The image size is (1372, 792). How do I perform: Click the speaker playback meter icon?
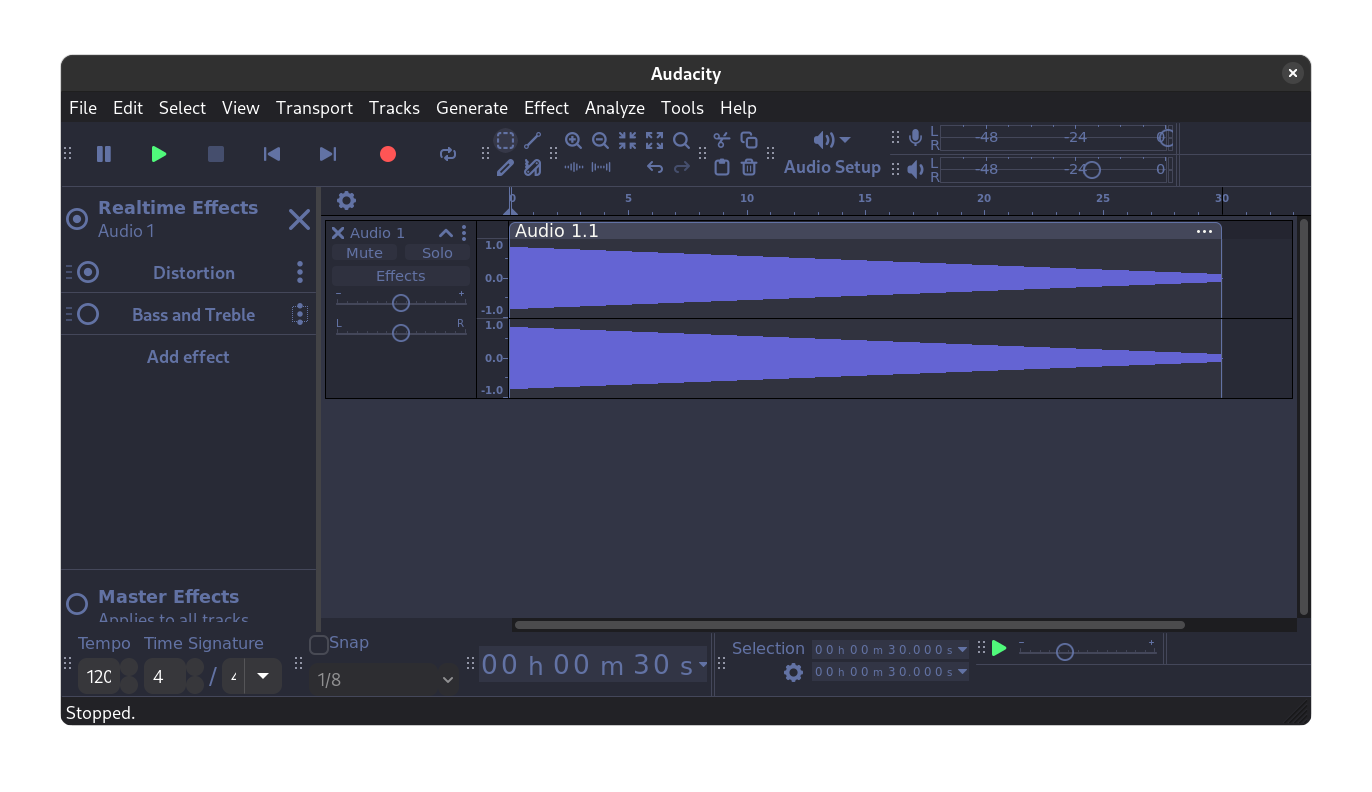(915, 169)
